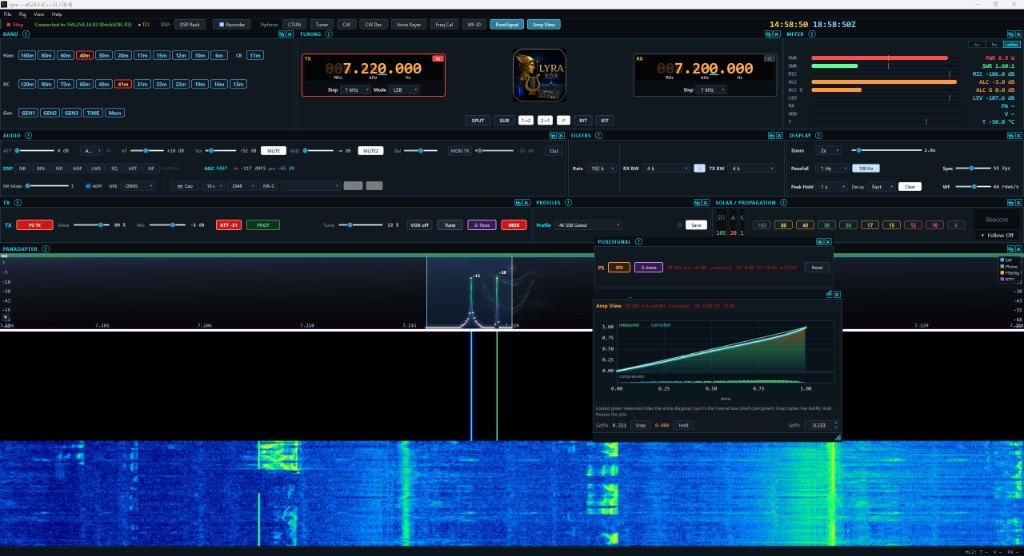Screen dimensions: 1024x556
Task: Open the TX Step 1 kHz dropdown
Action: coord(353,90)
